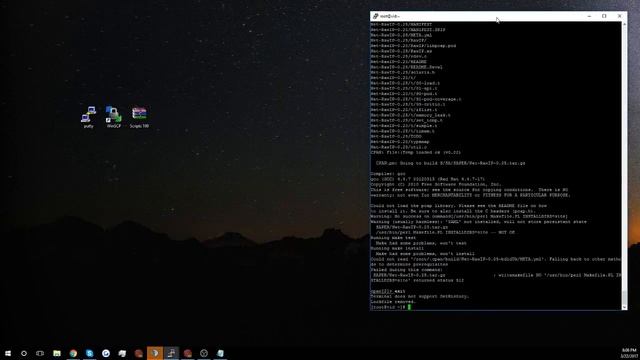
Task: Close the PuTTY terminal window
Action: pyautogui.click(x=619, y=16)
